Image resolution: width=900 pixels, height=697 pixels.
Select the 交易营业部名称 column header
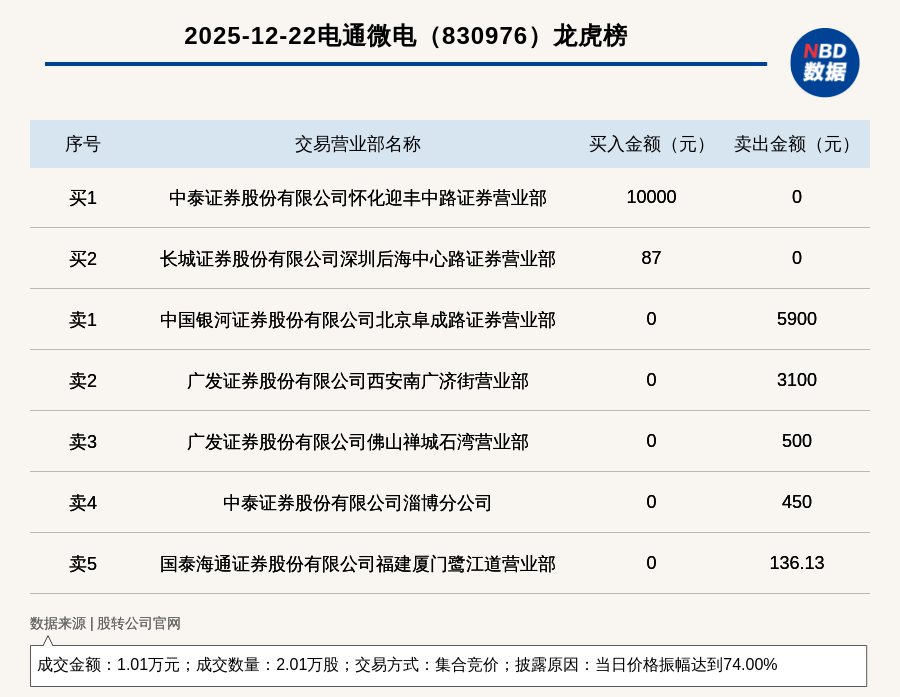pos(357,144)
